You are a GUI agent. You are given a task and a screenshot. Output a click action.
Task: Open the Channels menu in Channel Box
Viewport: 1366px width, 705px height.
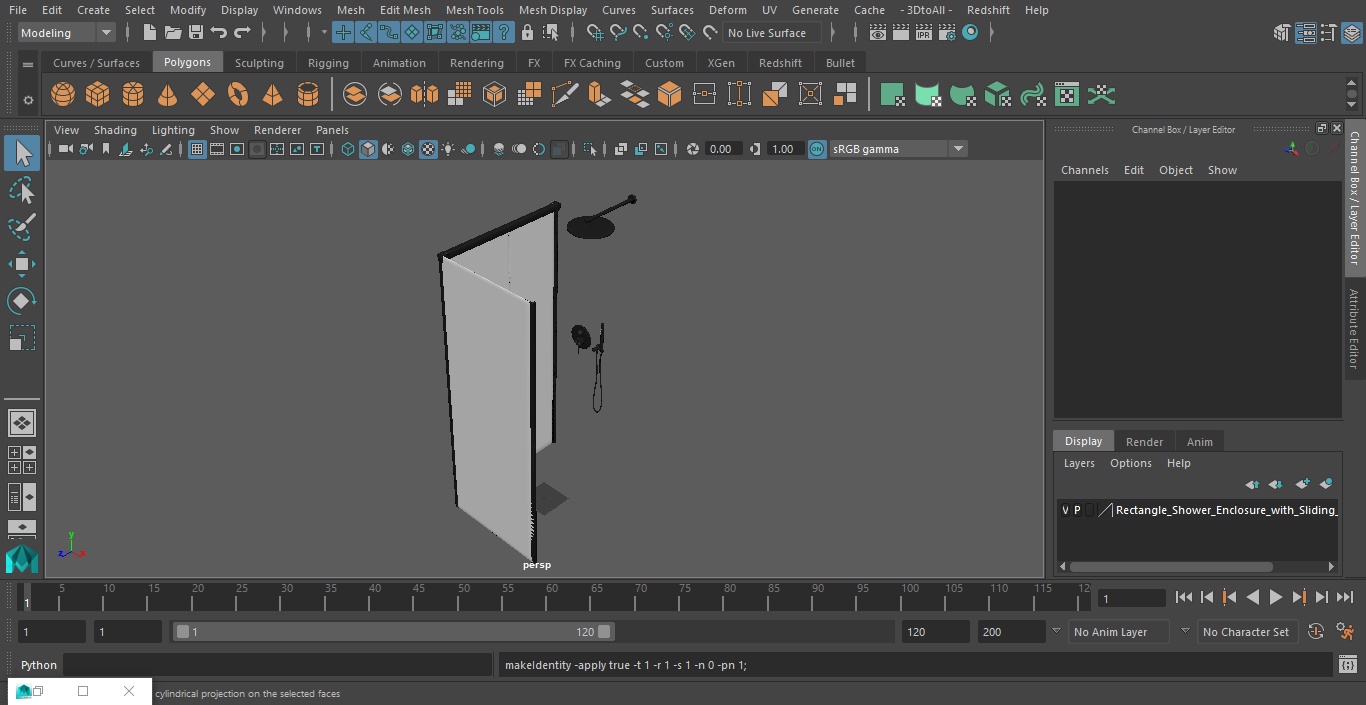[1085, 170]
